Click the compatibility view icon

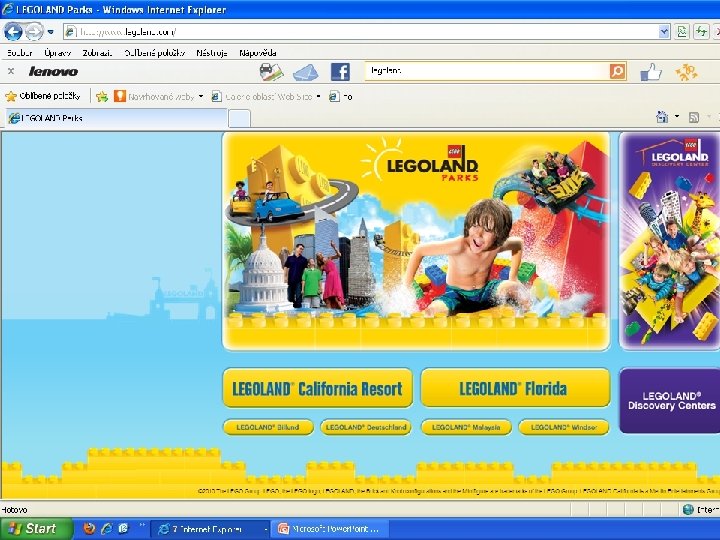click(x=682, y=32)
